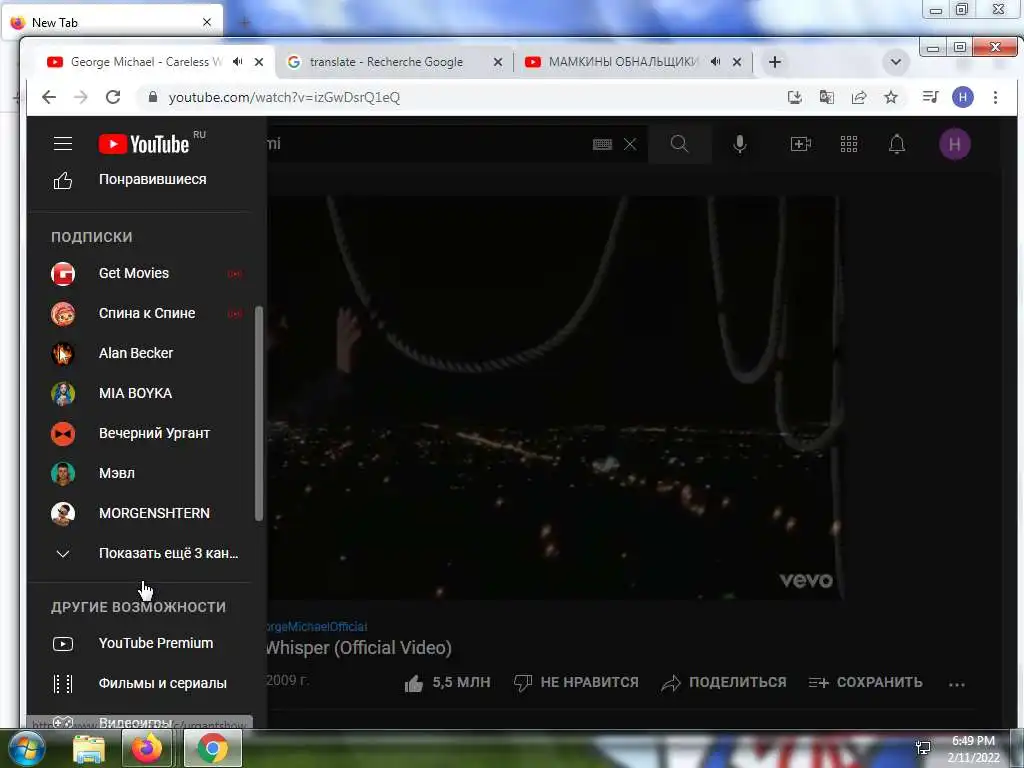Screen dimensions: 1024x768
Task: Open Chrome profile H avatar
Action: point(963,97)
